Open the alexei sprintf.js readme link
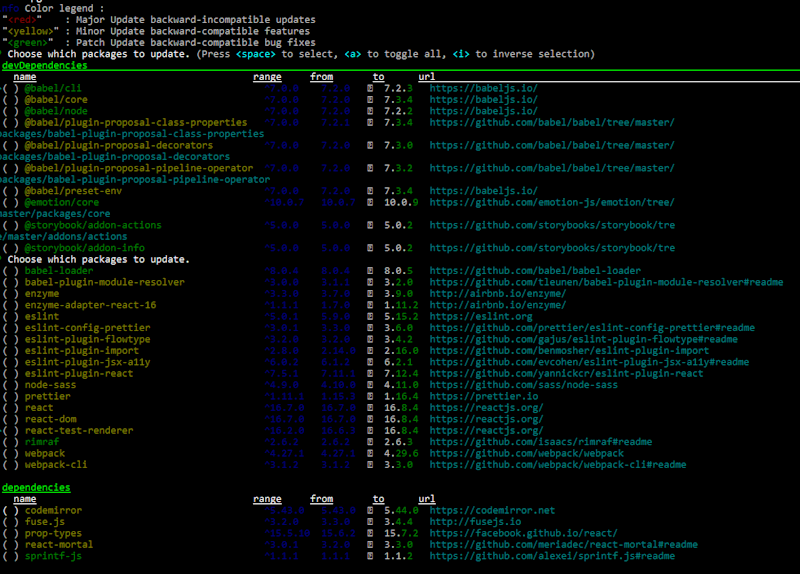The image size is (800, 574). coord(552,556)
